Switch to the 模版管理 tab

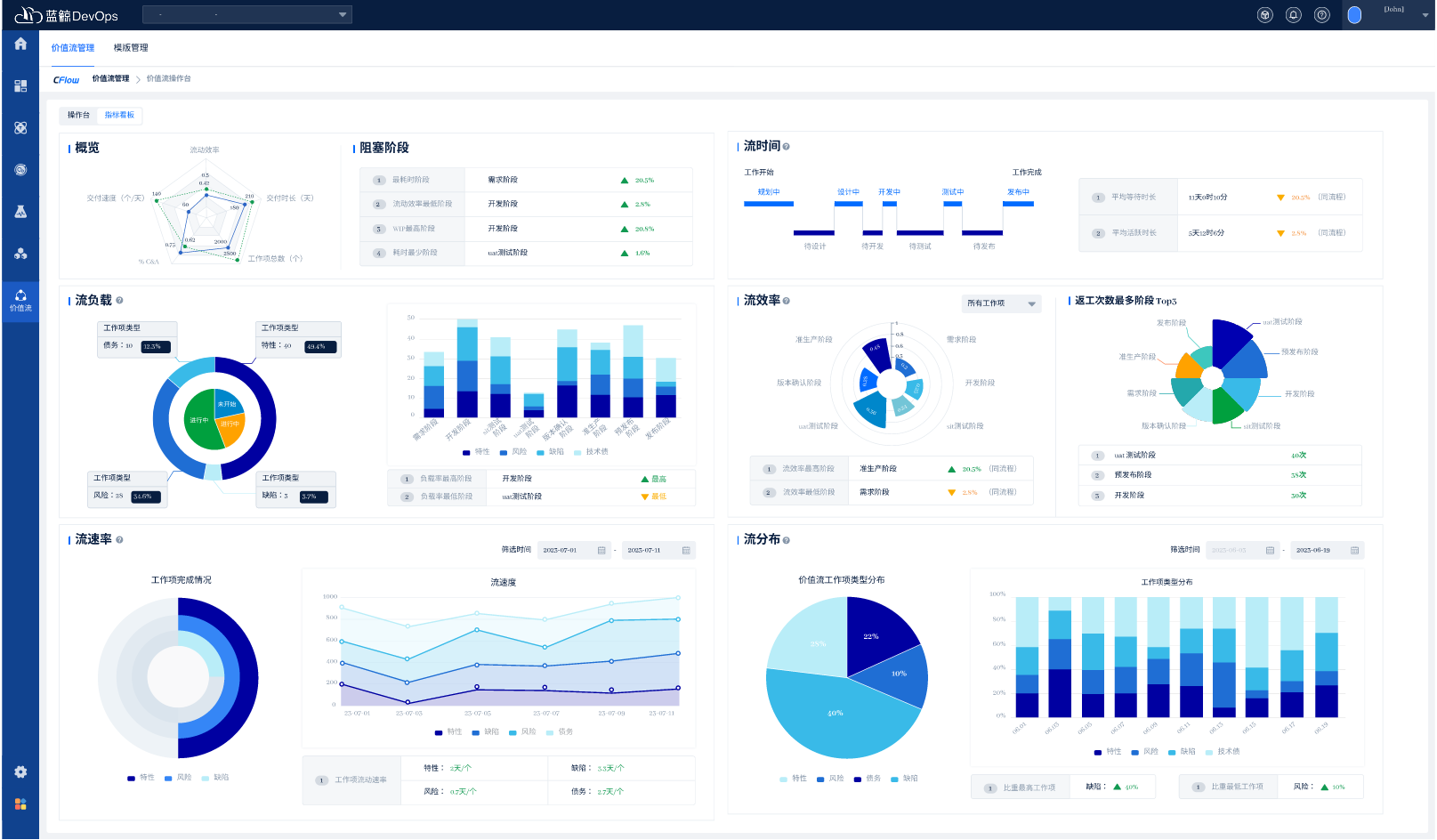point(131,48)
